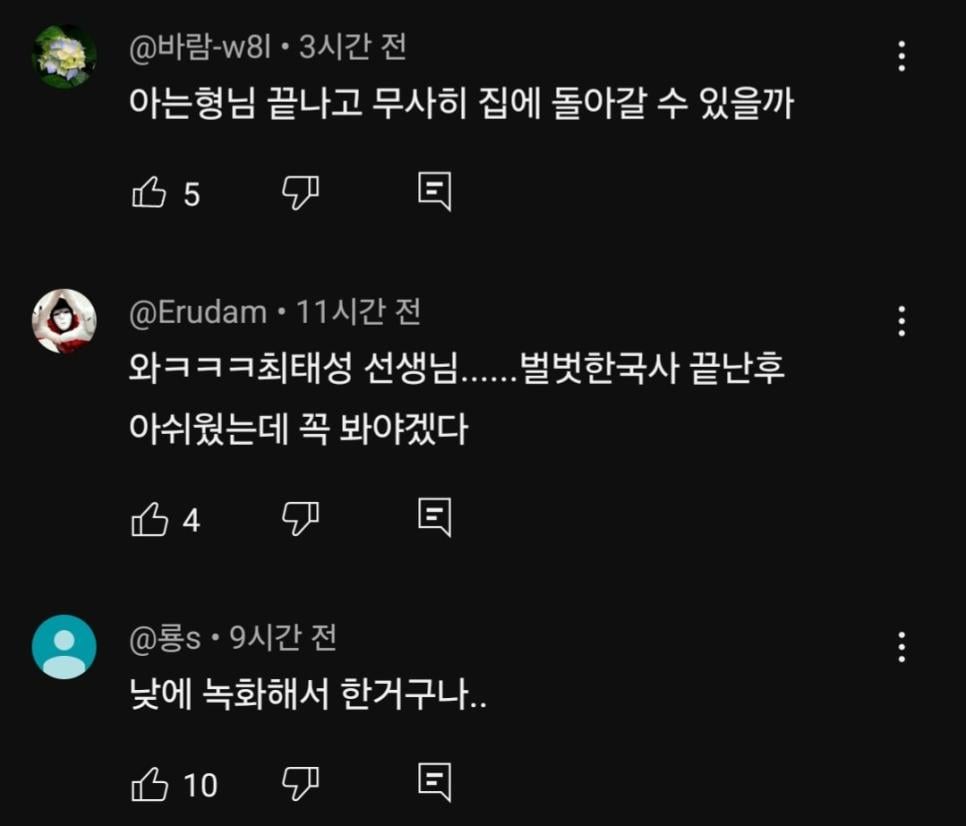
Task: Open @룡s profile via teal avatar
Action: (x=65, y=647)
